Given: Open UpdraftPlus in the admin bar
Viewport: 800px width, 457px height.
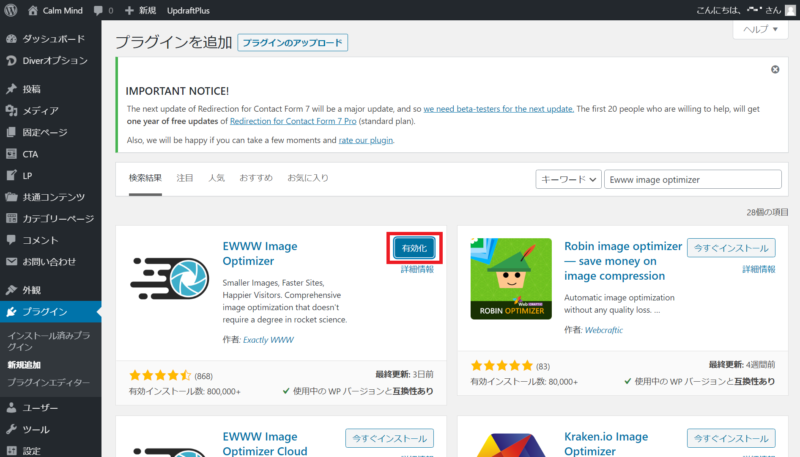Looking at the screenshot, I should [188, 10].
